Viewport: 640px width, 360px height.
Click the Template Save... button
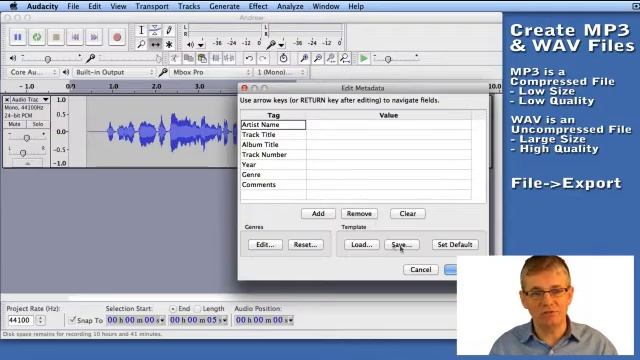point(402,244)
